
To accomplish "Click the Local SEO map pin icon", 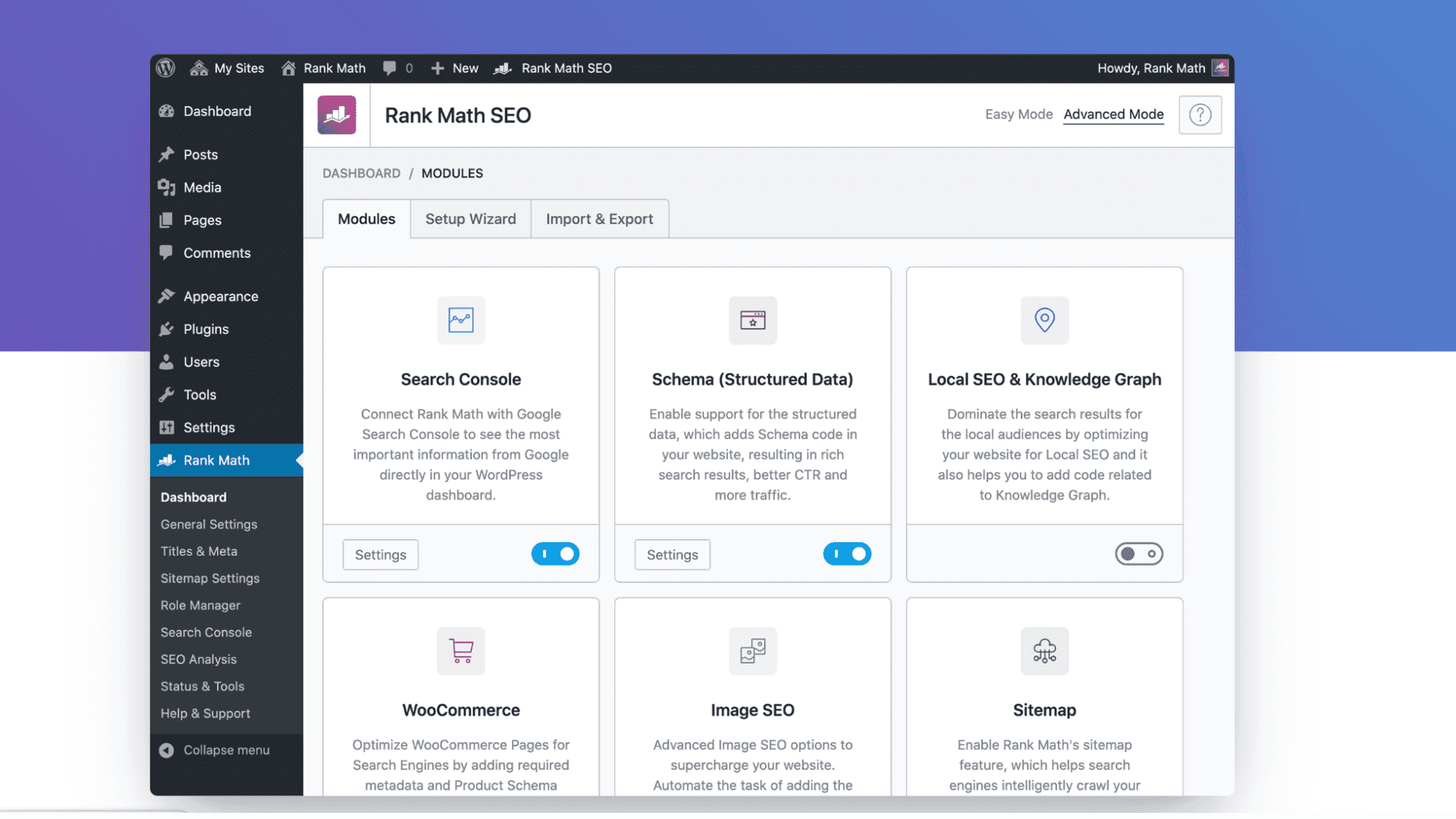I will (1044, 320).
